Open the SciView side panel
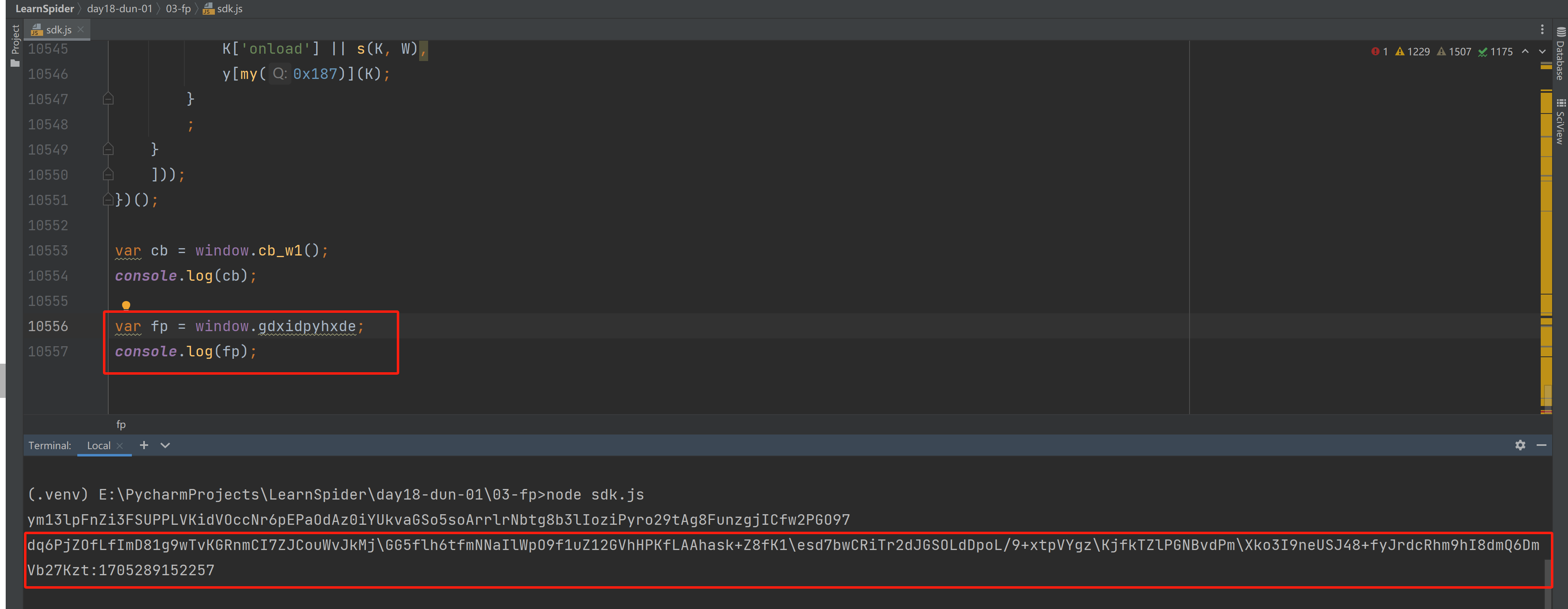Screen dimensions: 1568x609 click(1560, 122)
